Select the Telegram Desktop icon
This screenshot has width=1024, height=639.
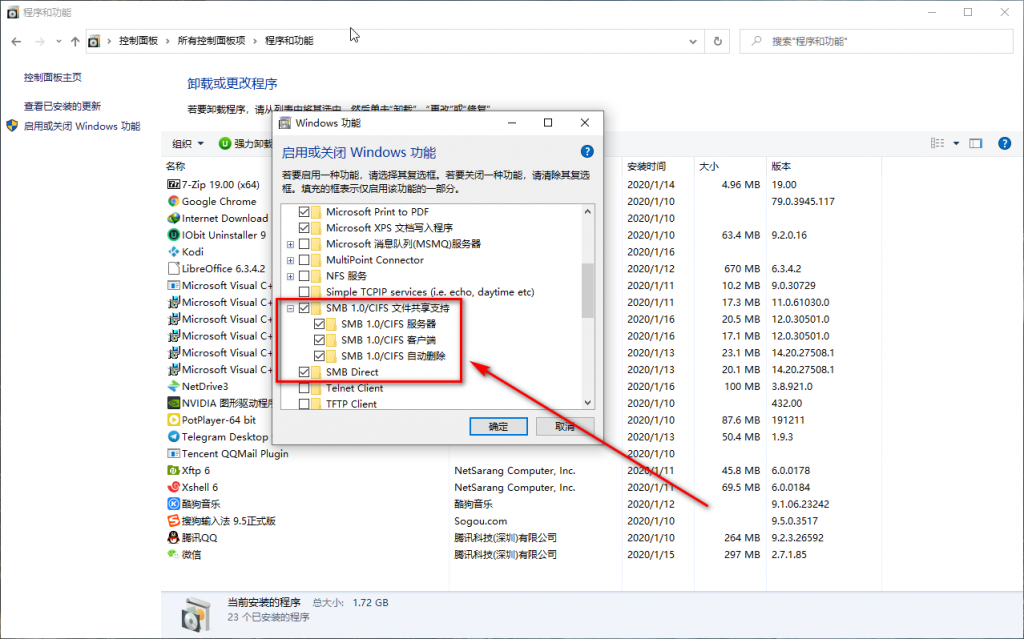(x=173, y=436)
